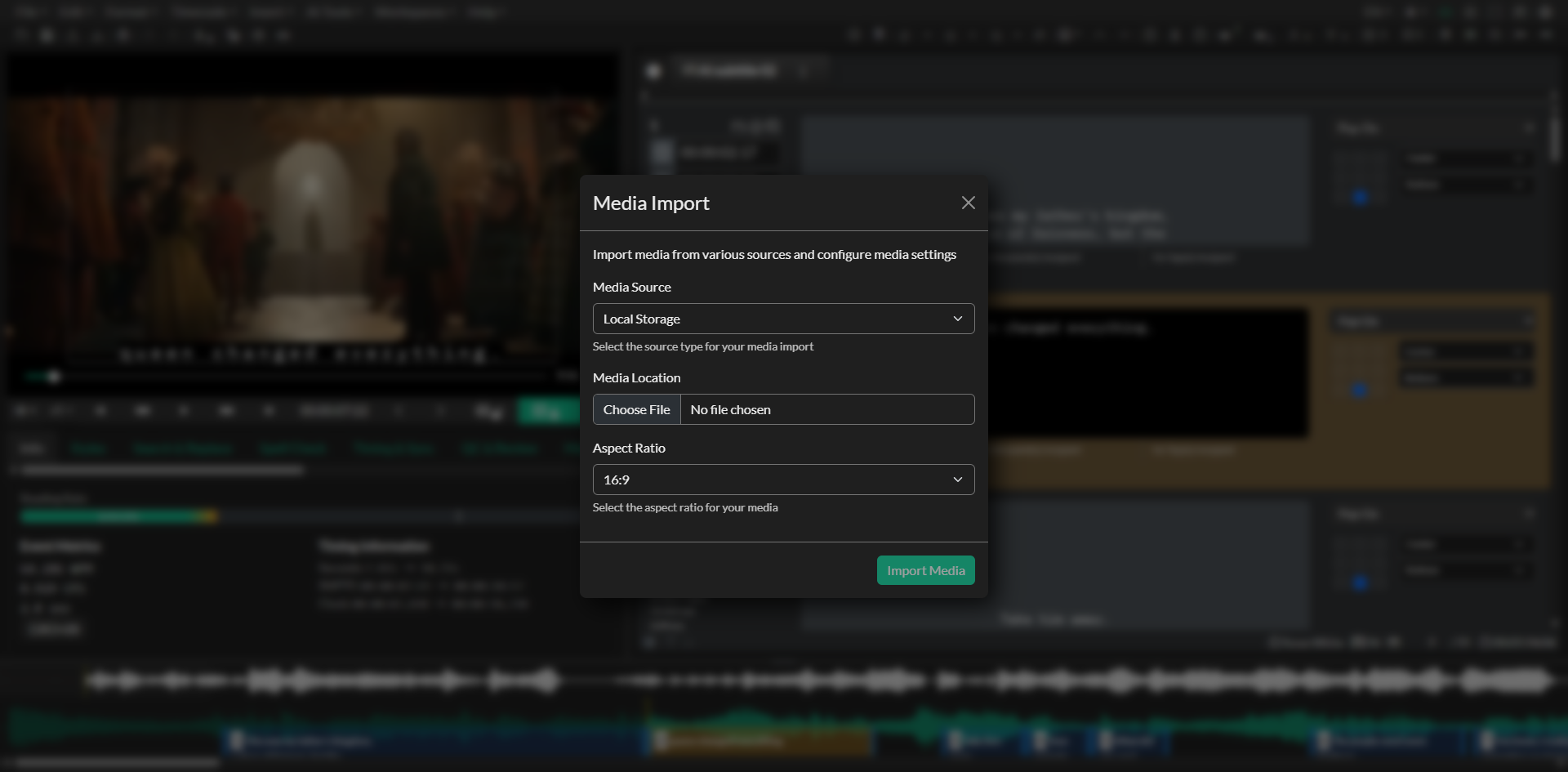Click the 'Select the aspect ratio for your media' hint
1568x772 pixels.
click(685, 507)
